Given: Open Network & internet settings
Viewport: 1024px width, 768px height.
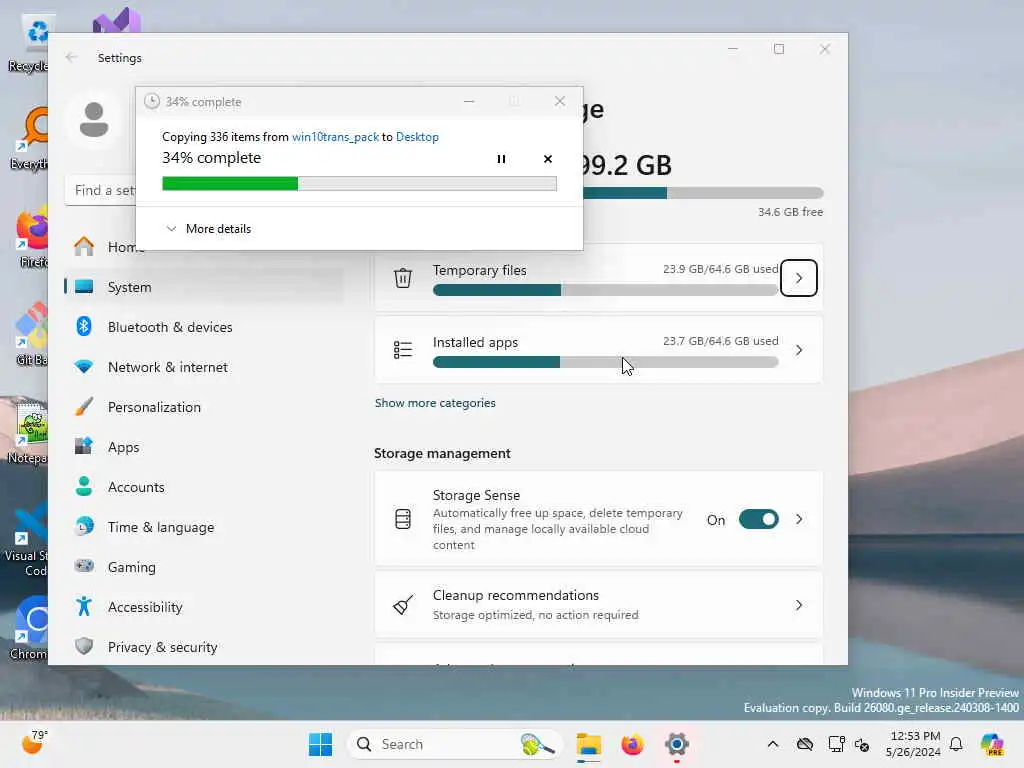Looking at the screenshot, I should (204, 367).
